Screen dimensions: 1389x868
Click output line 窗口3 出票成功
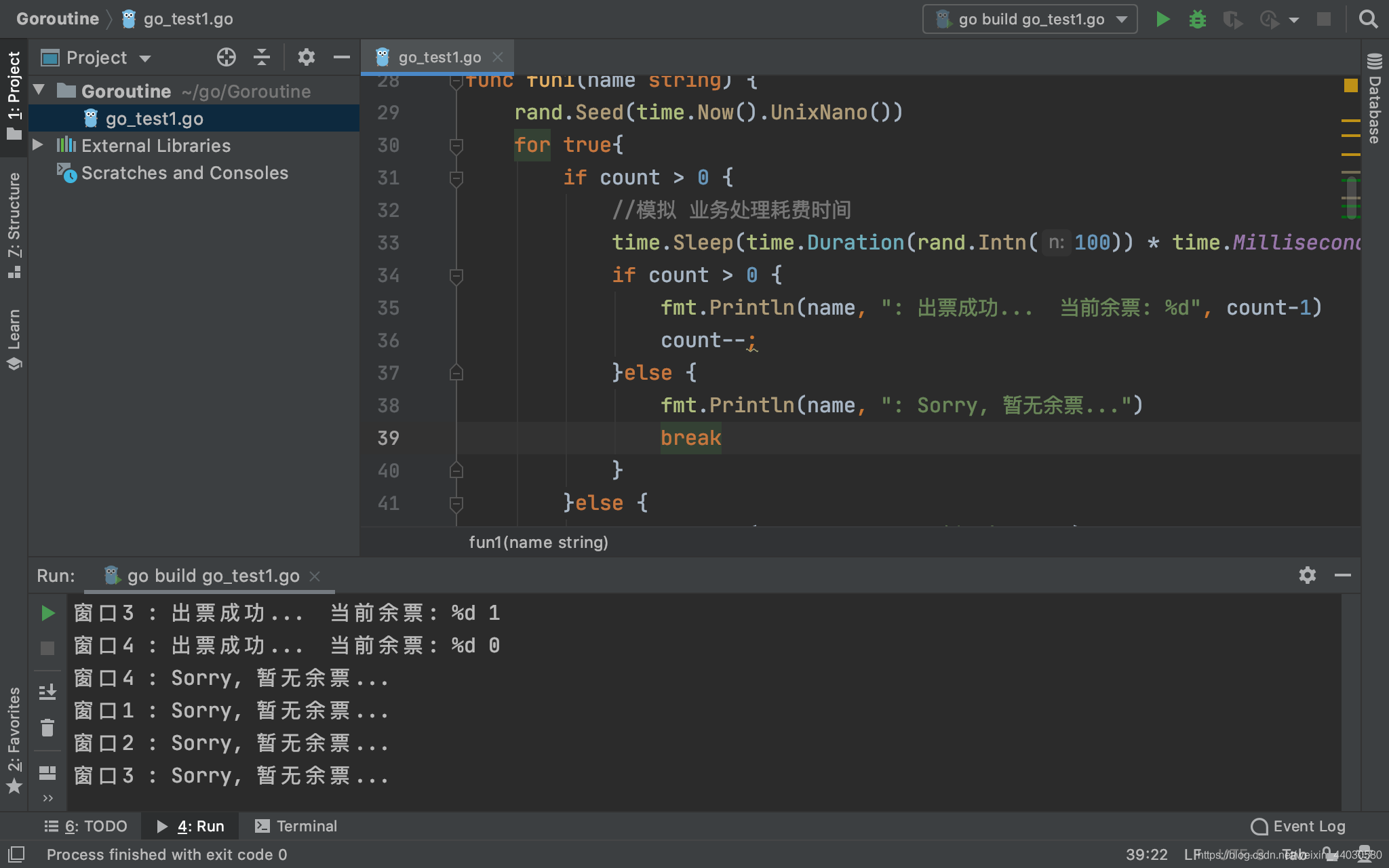tap(286, 613)
